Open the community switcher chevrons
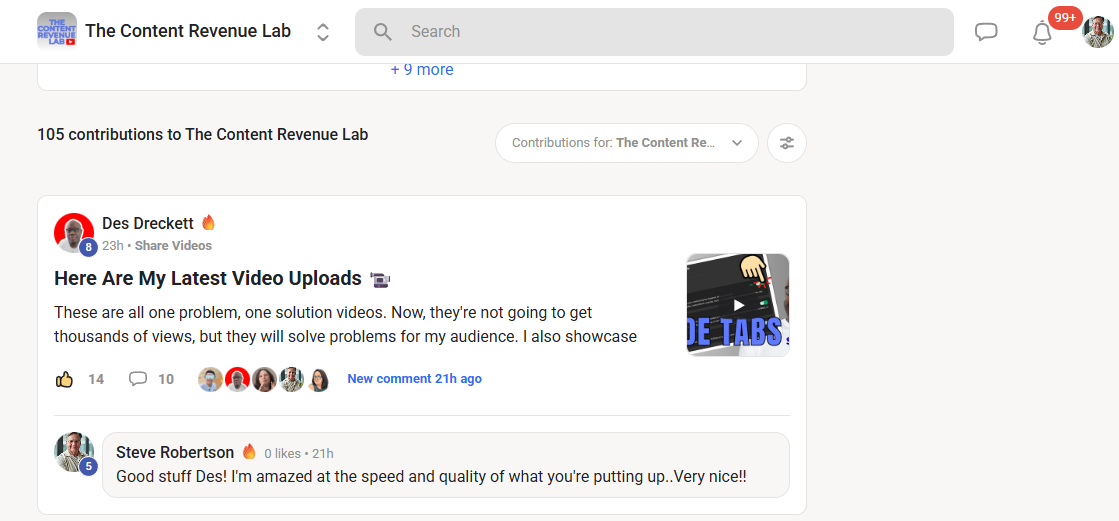The height and width of the screenshot is (521, 1119). click(323, 32)
